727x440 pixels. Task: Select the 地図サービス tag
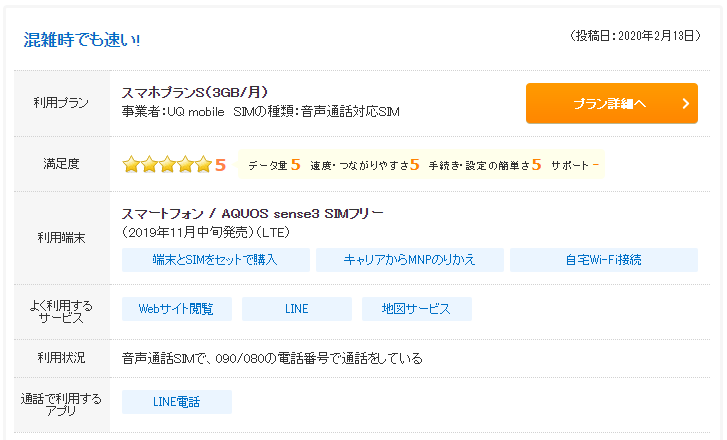coord(417,309)
